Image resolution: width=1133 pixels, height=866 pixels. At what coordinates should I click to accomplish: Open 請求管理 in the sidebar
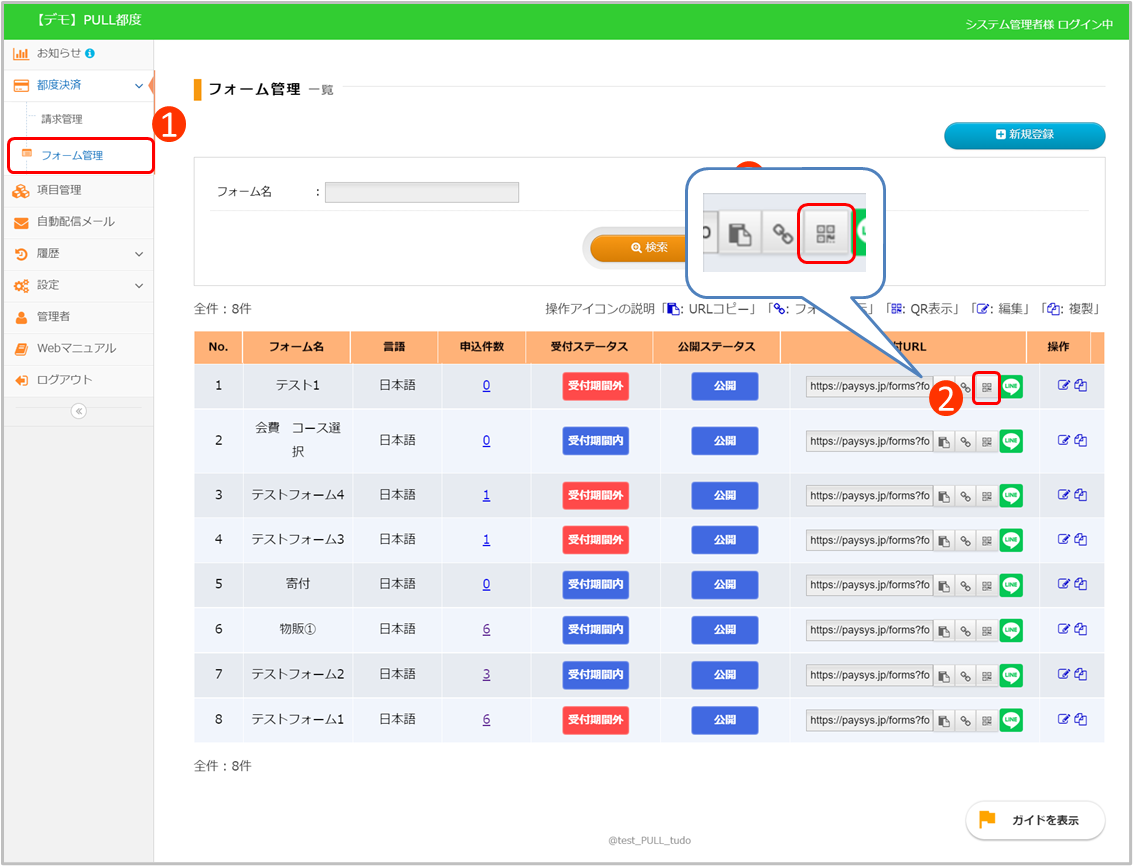[62, 119]
